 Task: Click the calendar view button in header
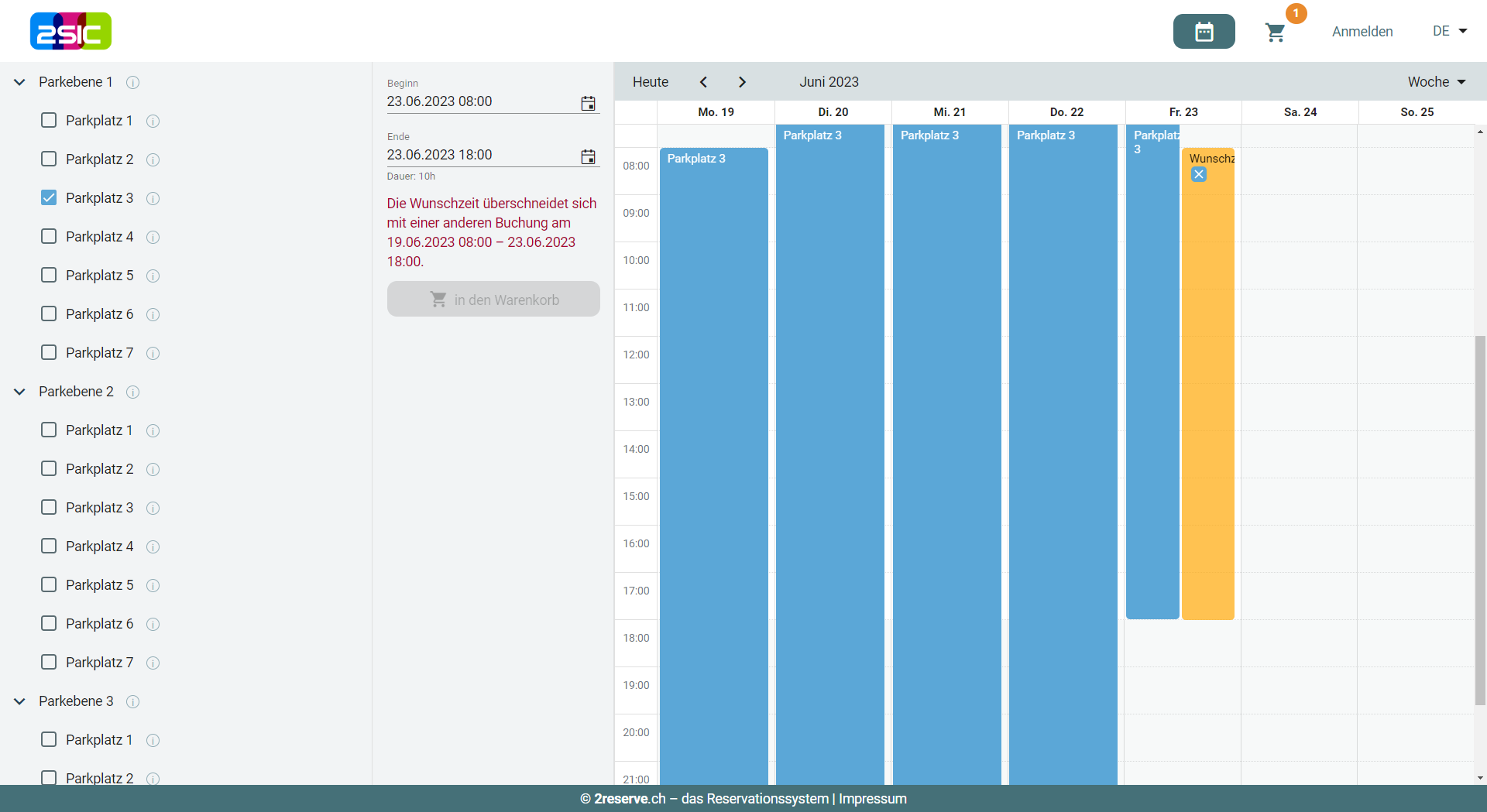pos(1204,32)
